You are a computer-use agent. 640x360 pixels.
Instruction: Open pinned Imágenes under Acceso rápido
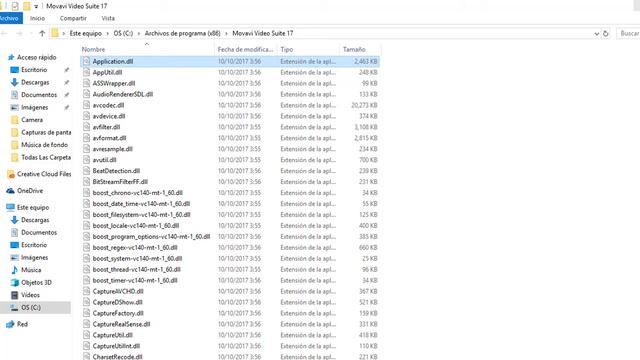coord(34,107)
